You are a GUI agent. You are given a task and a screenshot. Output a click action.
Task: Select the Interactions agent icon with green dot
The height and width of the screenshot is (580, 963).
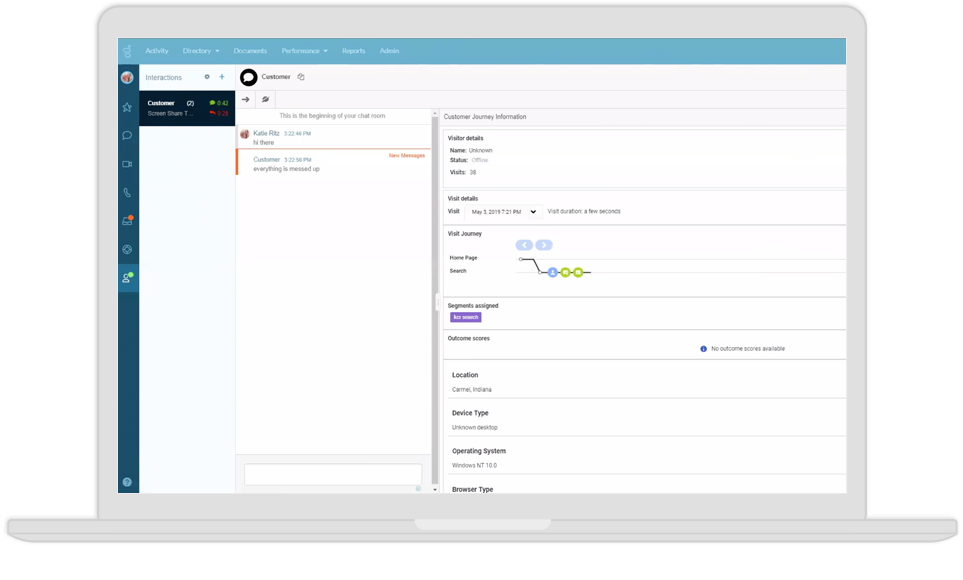(x=128, y=278)
